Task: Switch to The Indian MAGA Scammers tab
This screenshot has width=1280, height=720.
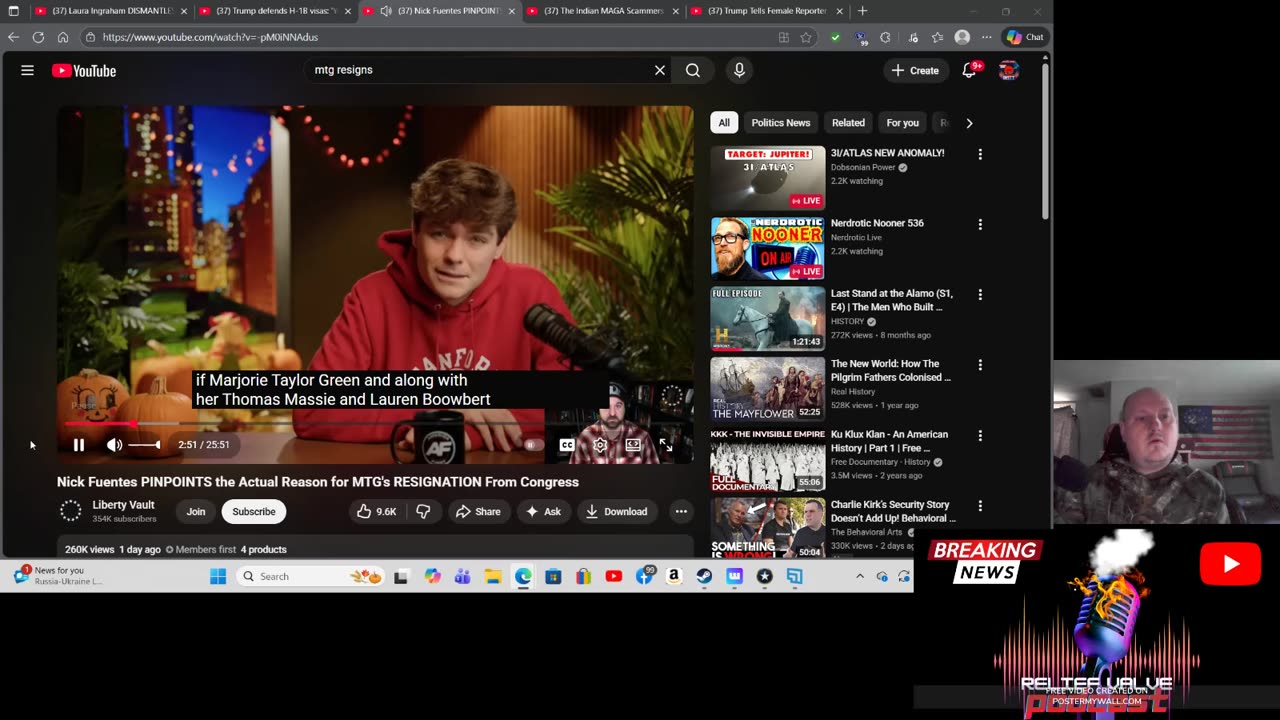Action: click(x=603, y=11)
